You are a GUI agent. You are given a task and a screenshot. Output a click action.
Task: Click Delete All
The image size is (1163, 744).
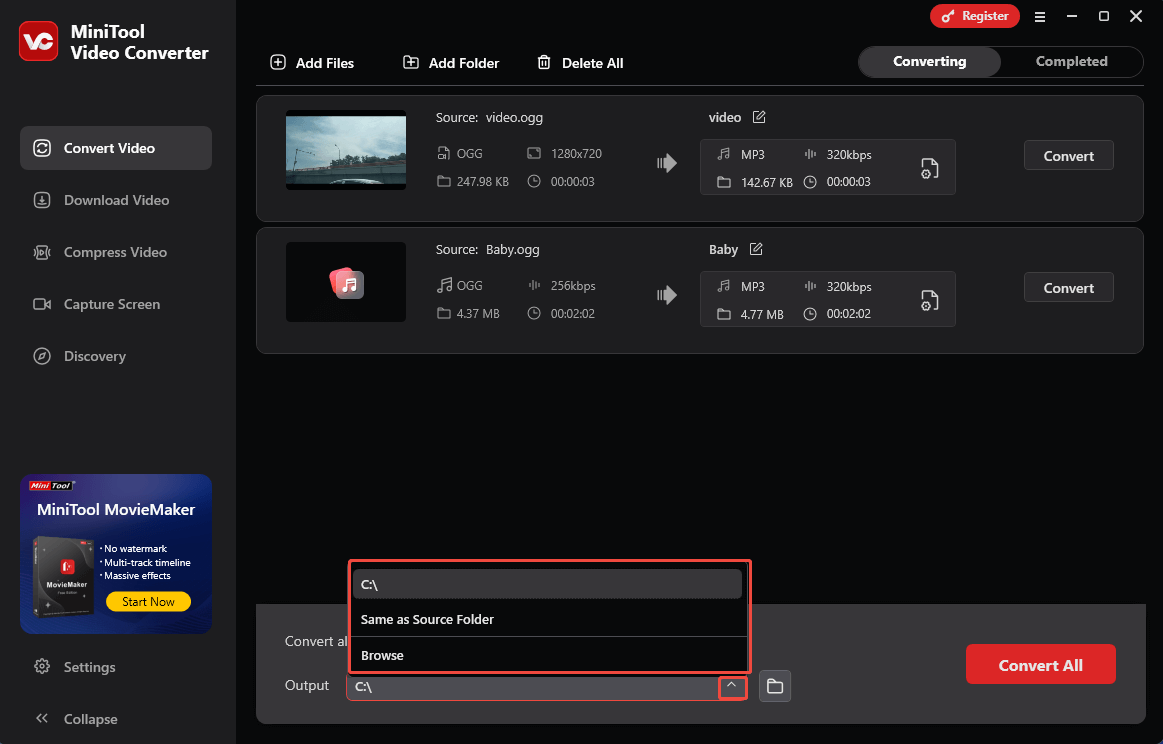tap(580, 63)
